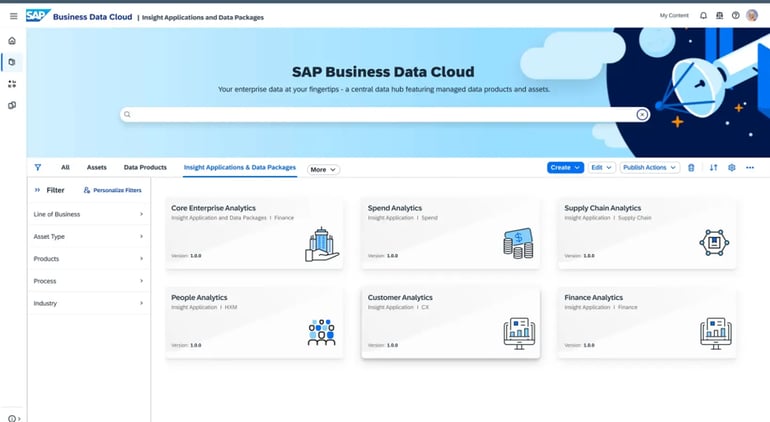Go to Home in the sidebar

coord(12,41)
